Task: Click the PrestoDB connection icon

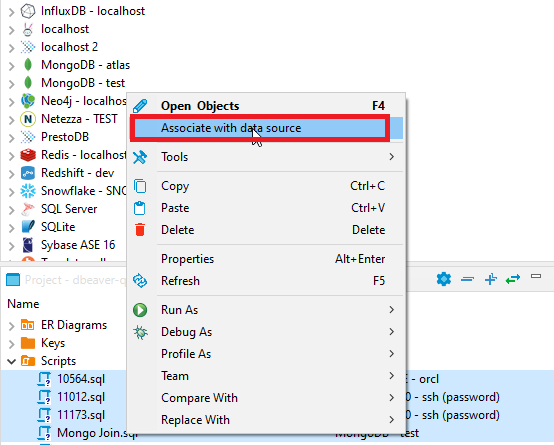Action: pyautogui.click(x=28, y=137)
